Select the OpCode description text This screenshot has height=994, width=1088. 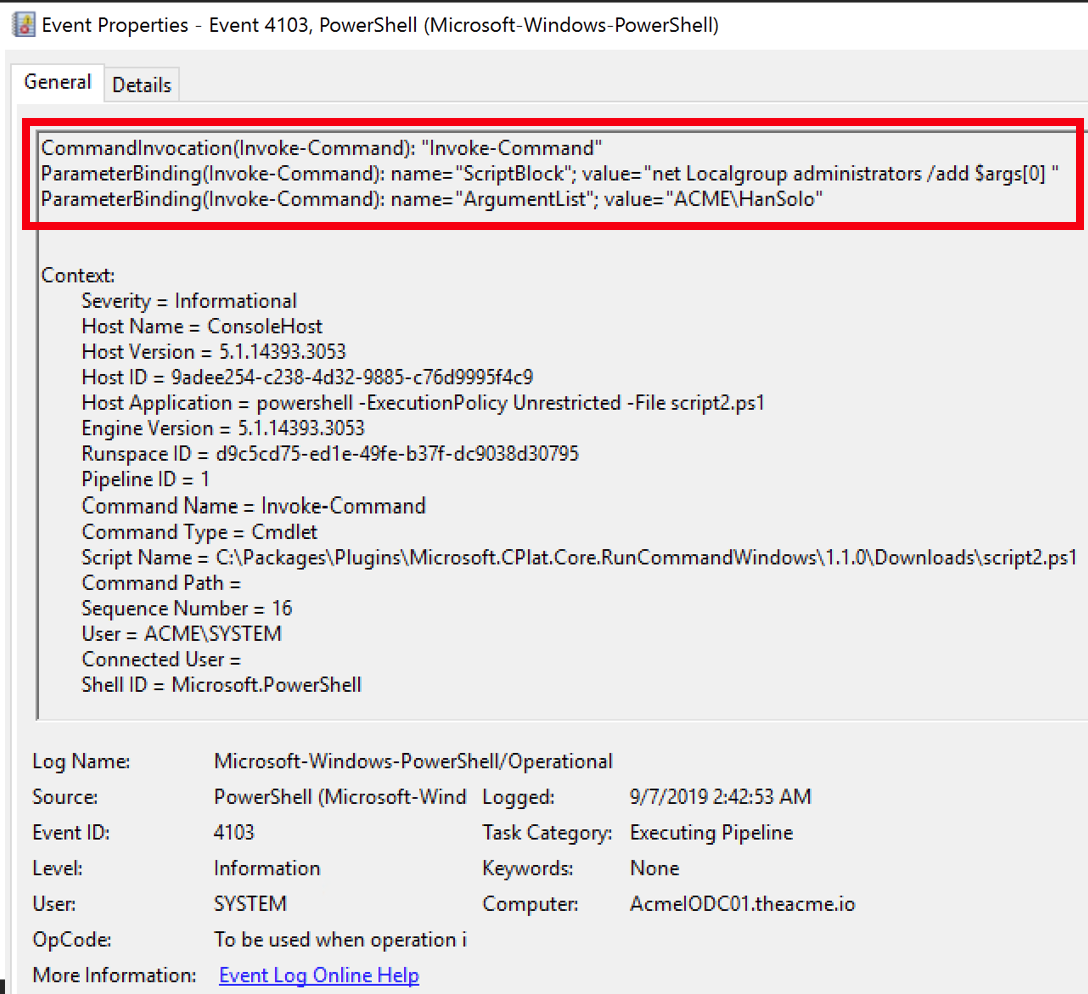(340, 939)
